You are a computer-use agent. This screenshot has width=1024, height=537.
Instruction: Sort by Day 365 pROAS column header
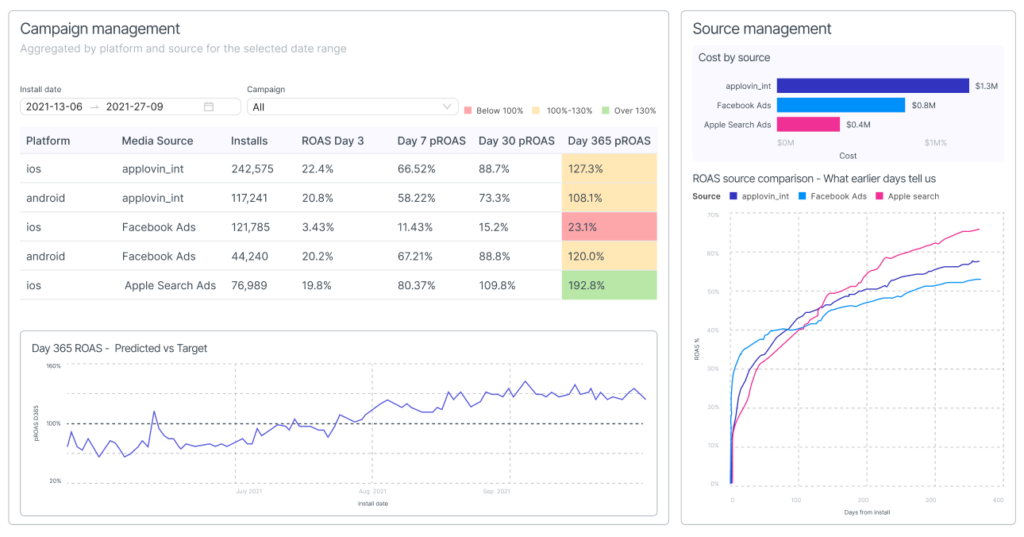pos(609,140)
